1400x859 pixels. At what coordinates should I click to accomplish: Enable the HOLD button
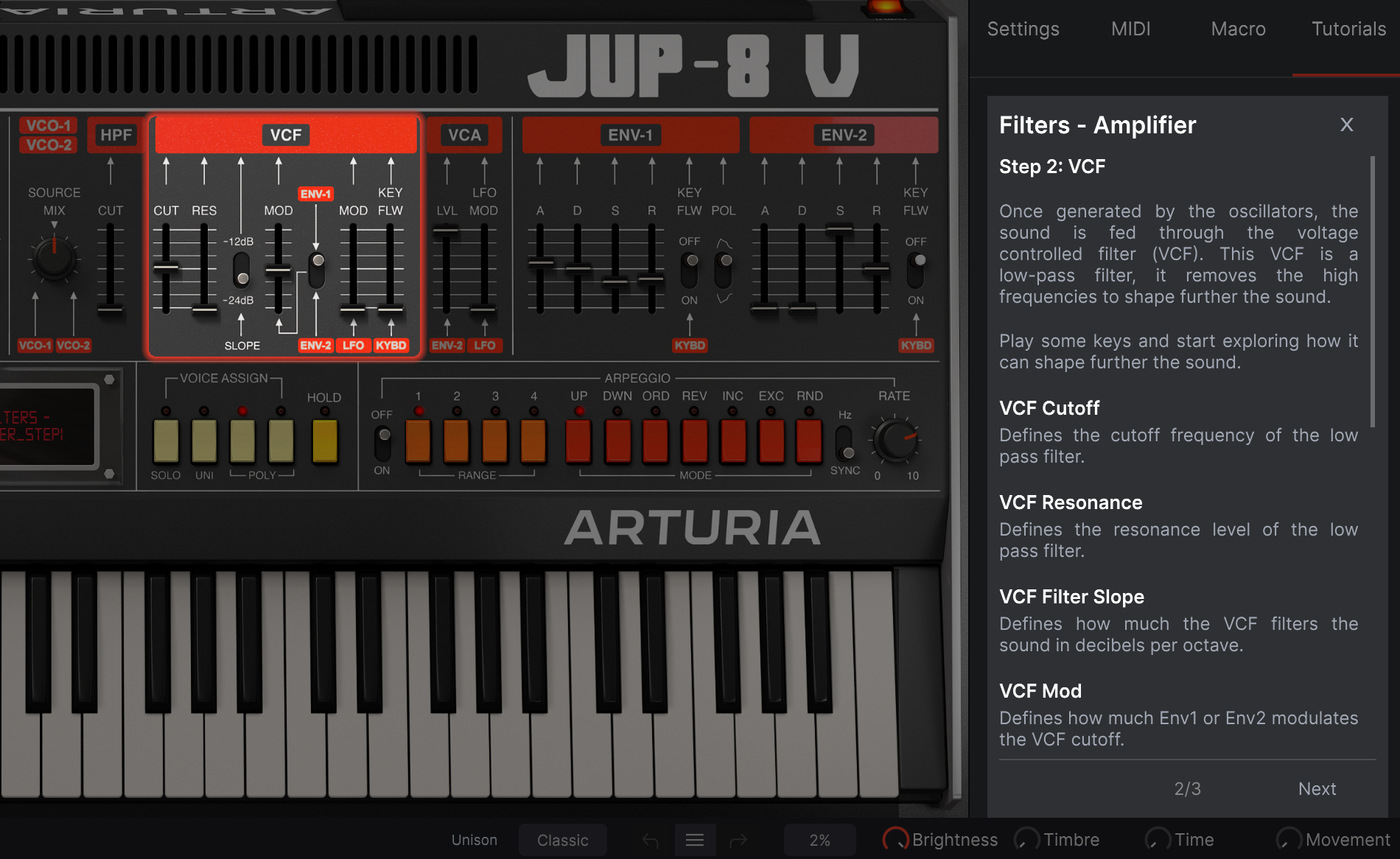325,441
